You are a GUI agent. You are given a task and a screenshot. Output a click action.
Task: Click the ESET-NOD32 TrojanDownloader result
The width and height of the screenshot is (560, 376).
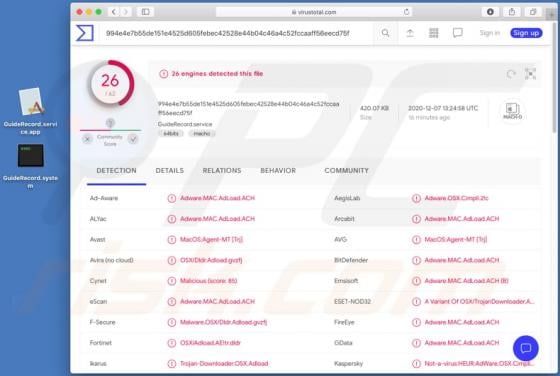point(479,302)
